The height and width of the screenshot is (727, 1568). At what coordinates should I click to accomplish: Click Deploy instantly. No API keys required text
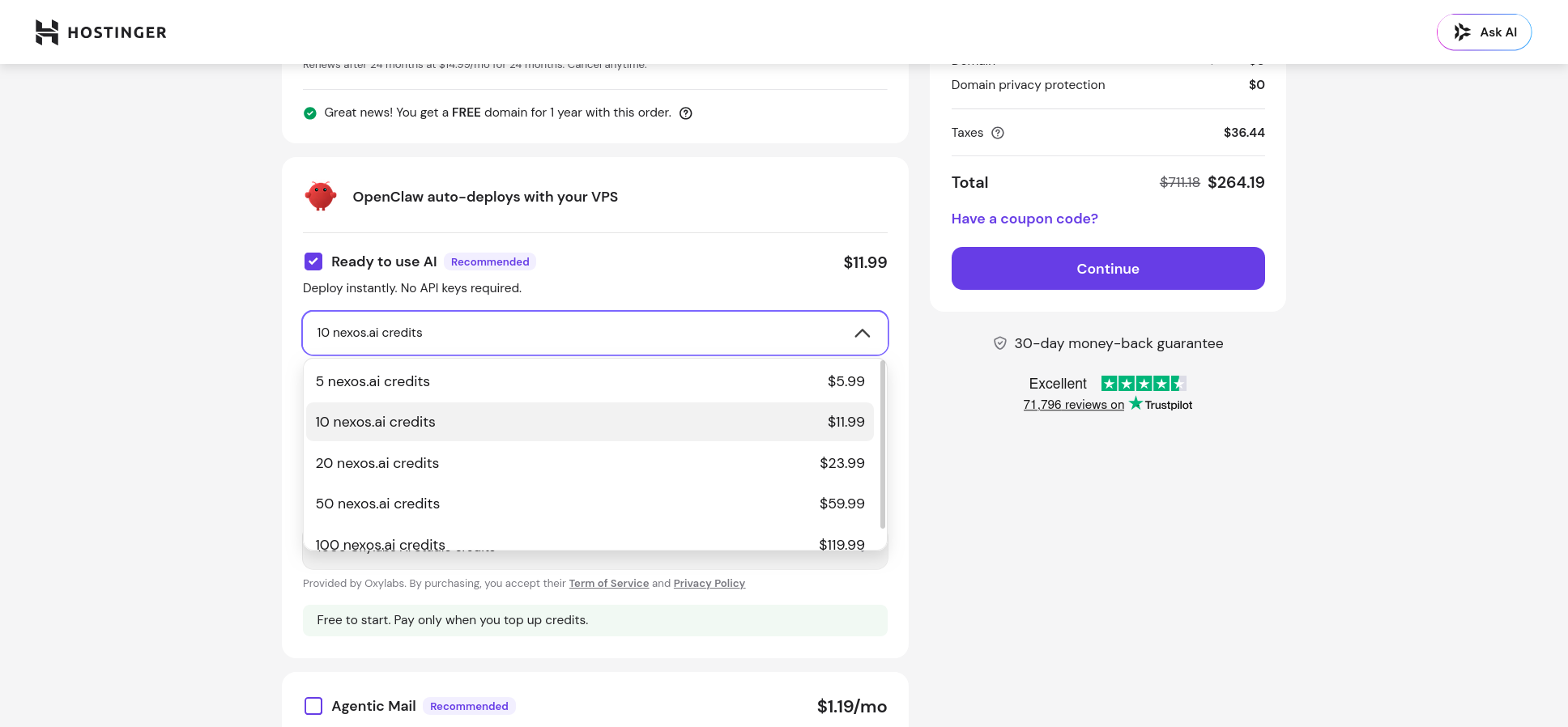click(412, 288)
